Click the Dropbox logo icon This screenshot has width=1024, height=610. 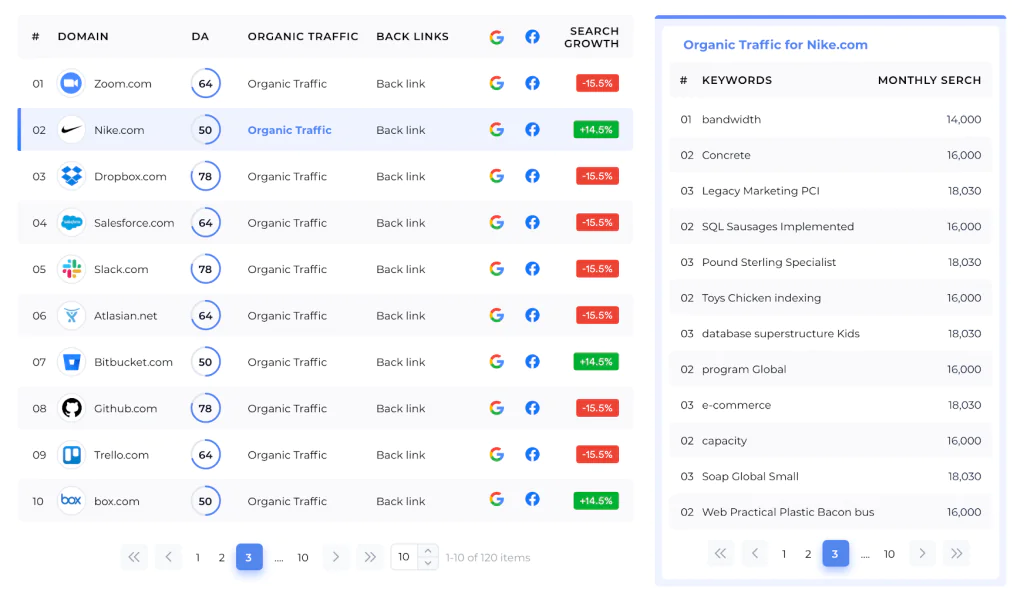[x=71, y=176]
